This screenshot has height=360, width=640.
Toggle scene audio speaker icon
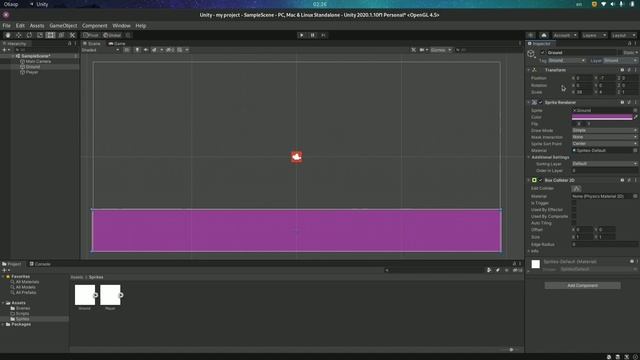[146, 50]
